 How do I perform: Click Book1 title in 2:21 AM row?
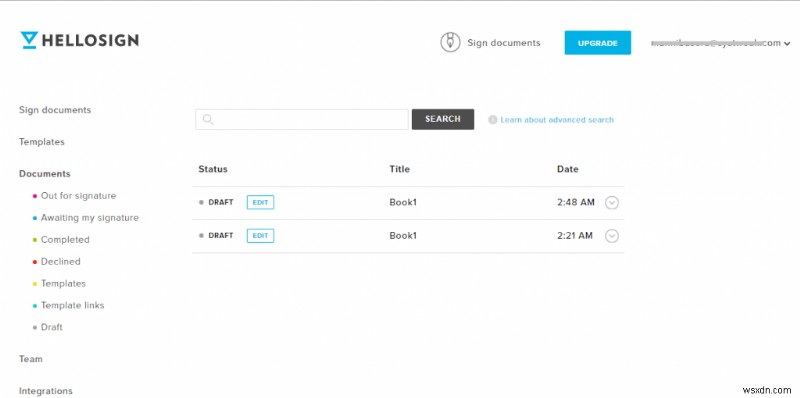pyautogui.click(x=403, y=236)
